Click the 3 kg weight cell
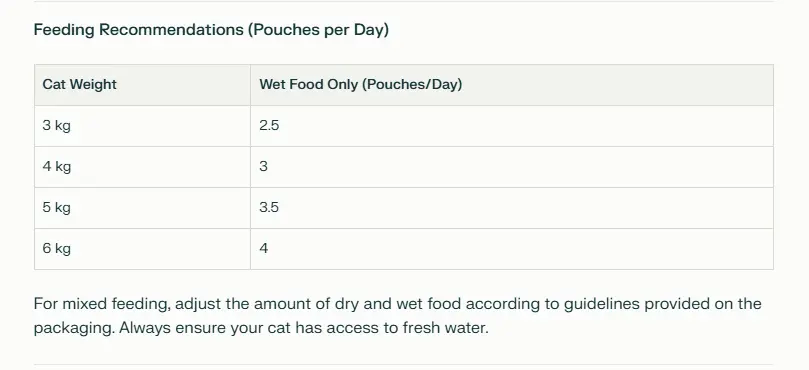 142,126
